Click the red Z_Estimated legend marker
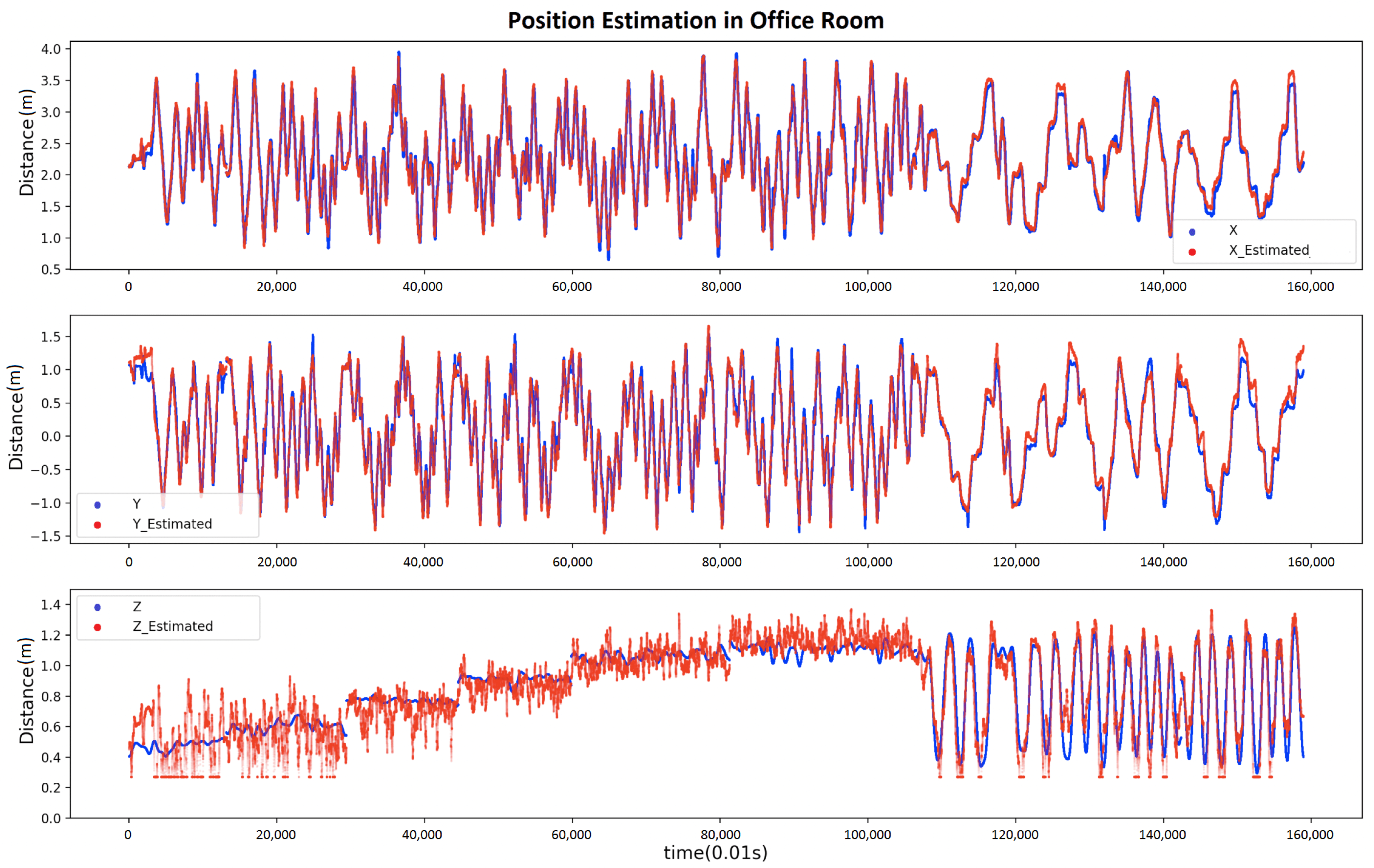The height and width of the screenshot is (868, 1374). (x=98, y=627)
